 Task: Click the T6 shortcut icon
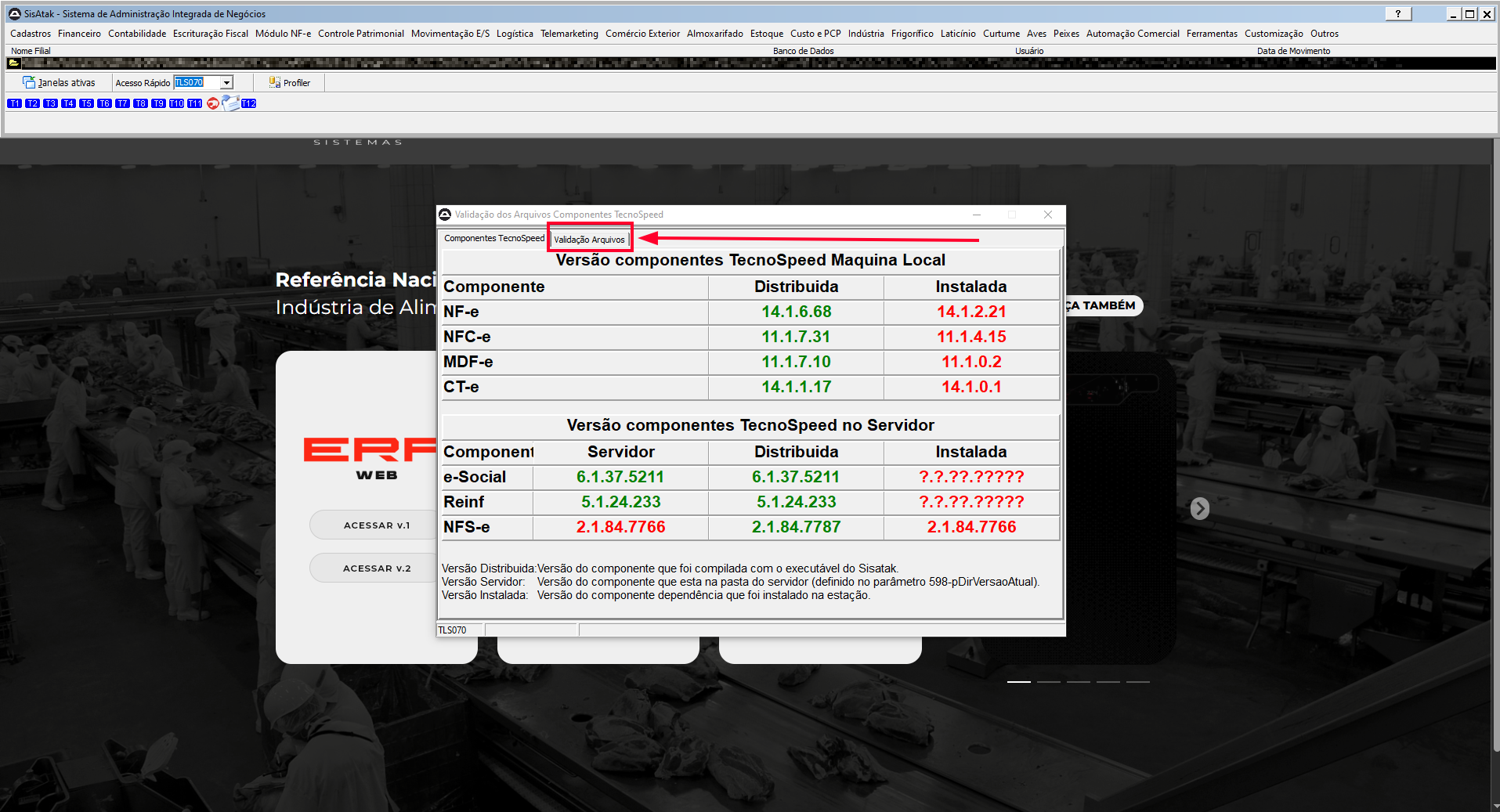coord(104,103)
